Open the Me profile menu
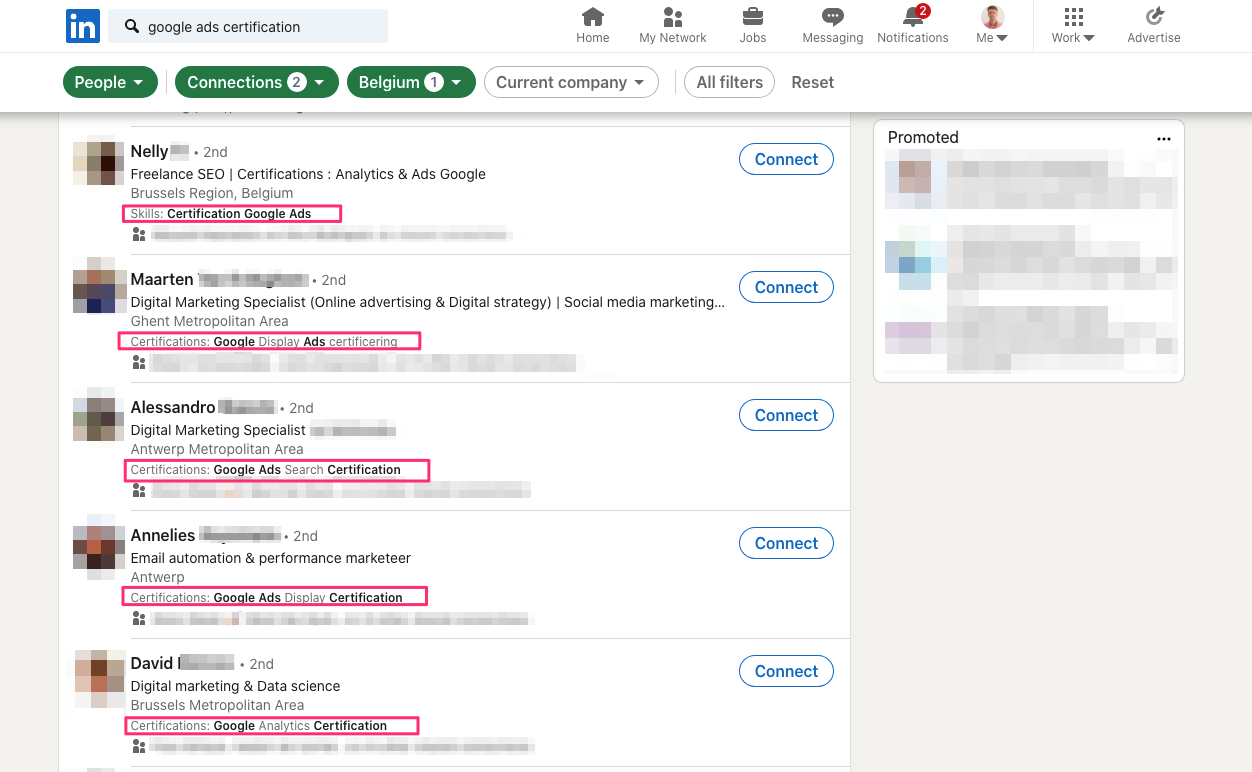 tap(992, 26)
